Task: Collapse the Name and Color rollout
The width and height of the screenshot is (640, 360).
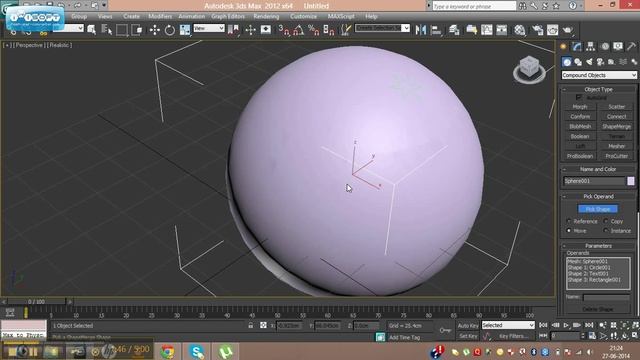Action: point(598,169)
